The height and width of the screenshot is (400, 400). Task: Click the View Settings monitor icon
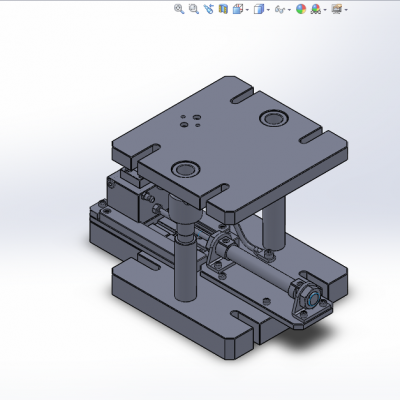(337, 9)
